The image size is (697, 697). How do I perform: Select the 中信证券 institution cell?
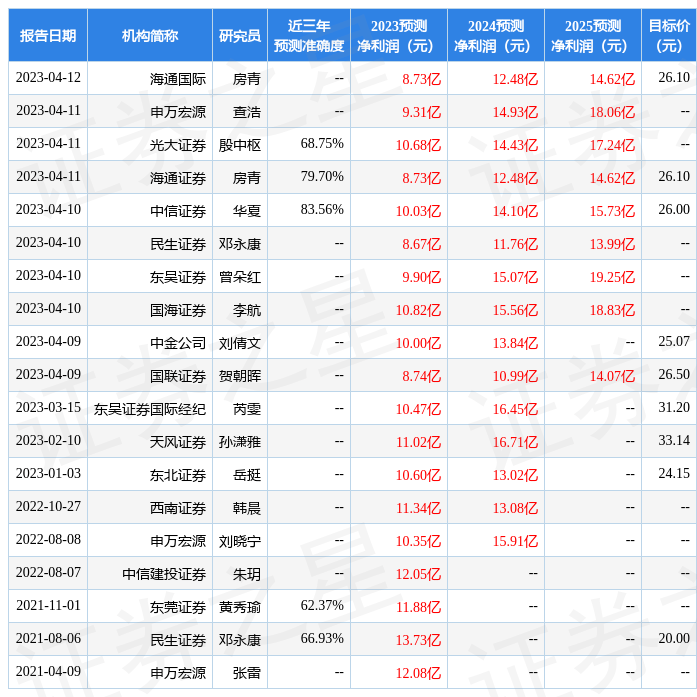178,211
